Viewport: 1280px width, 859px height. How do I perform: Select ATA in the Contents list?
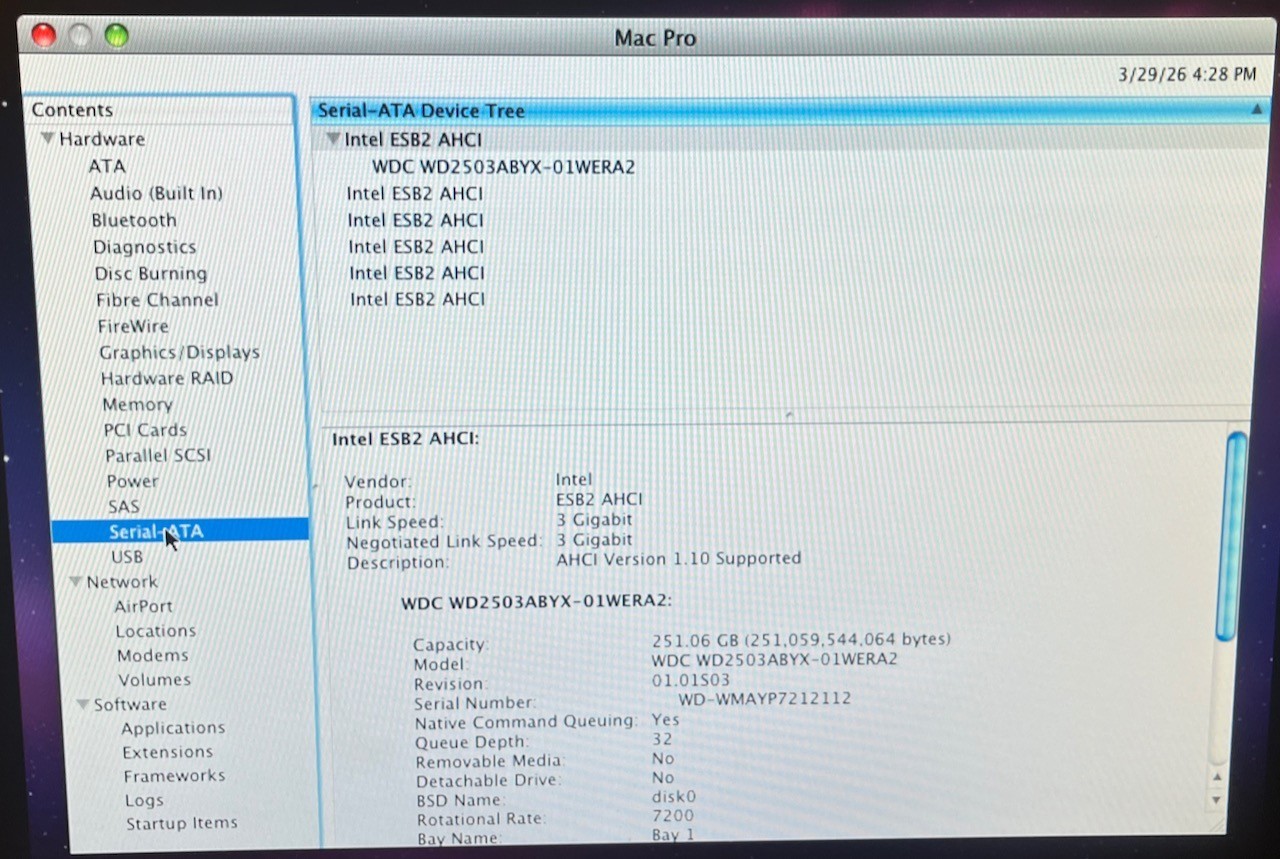click(x=107, y=166)
